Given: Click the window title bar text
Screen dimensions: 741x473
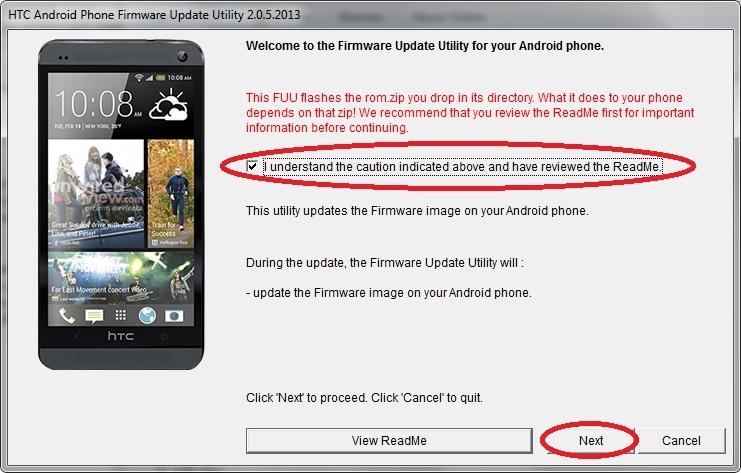Looking at the screenshot, I should pyautogui.click(x=154, y=15).
